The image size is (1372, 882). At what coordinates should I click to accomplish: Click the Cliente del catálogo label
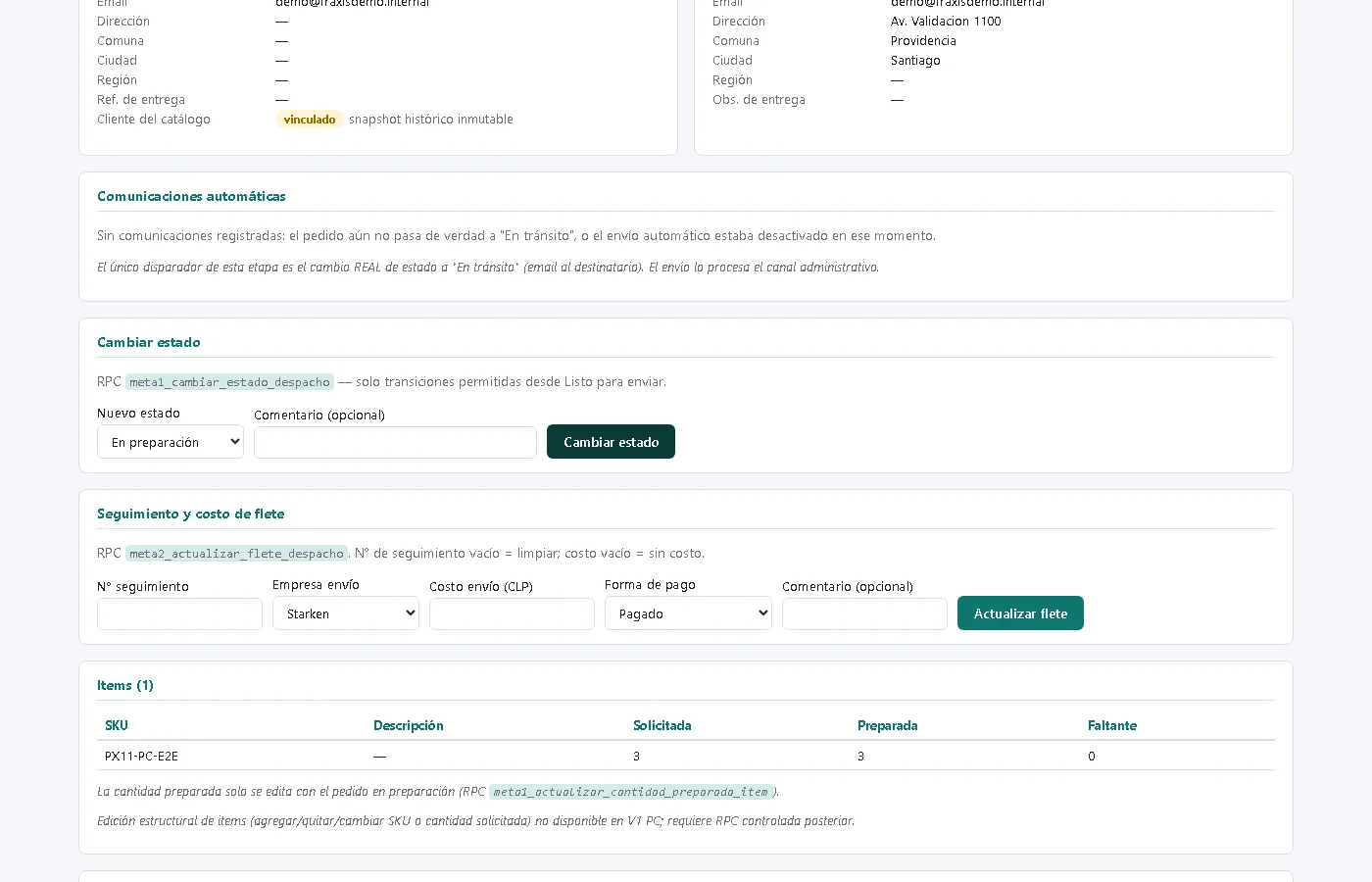pyautogui.click(x=154, y=120)
